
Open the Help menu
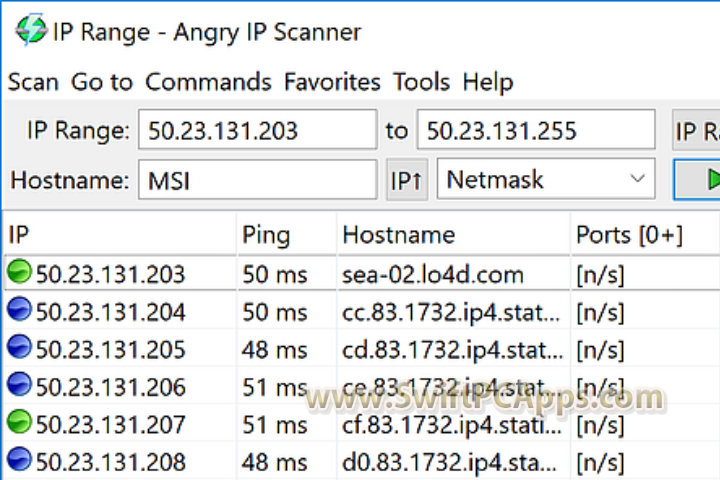[x=488, y=82]
